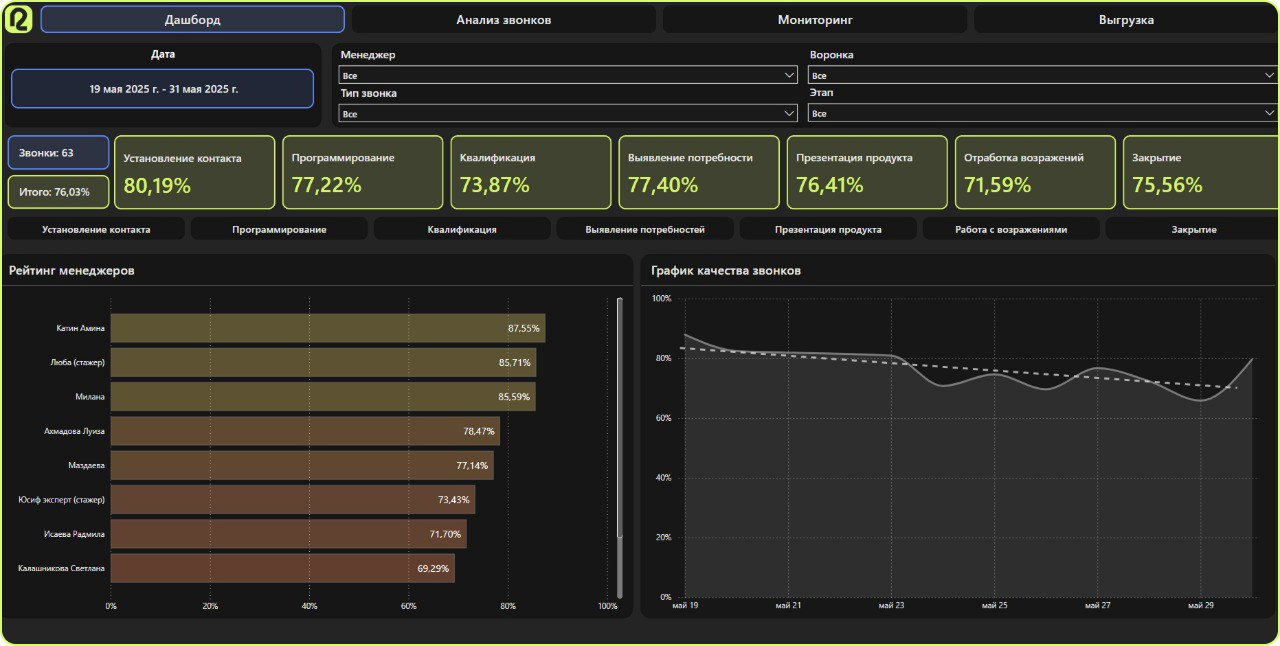Open the Тип звонка dropdown

pos(567,114)
